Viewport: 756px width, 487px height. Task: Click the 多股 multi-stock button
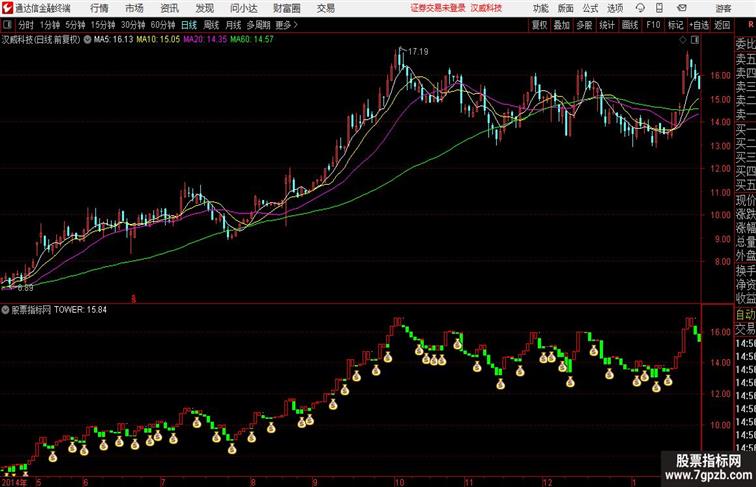[x=584, y=25]
